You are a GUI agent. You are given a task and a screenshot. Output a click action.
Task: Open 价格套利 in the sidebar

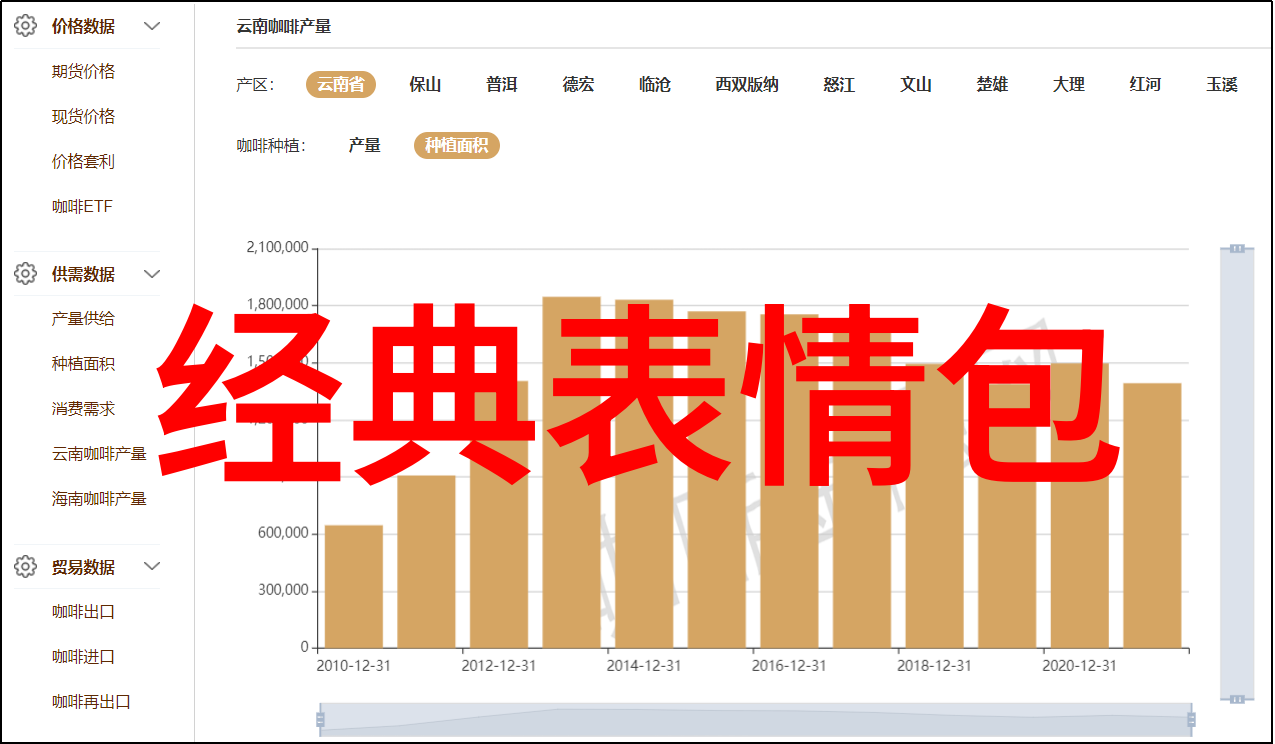coord(84,162)
